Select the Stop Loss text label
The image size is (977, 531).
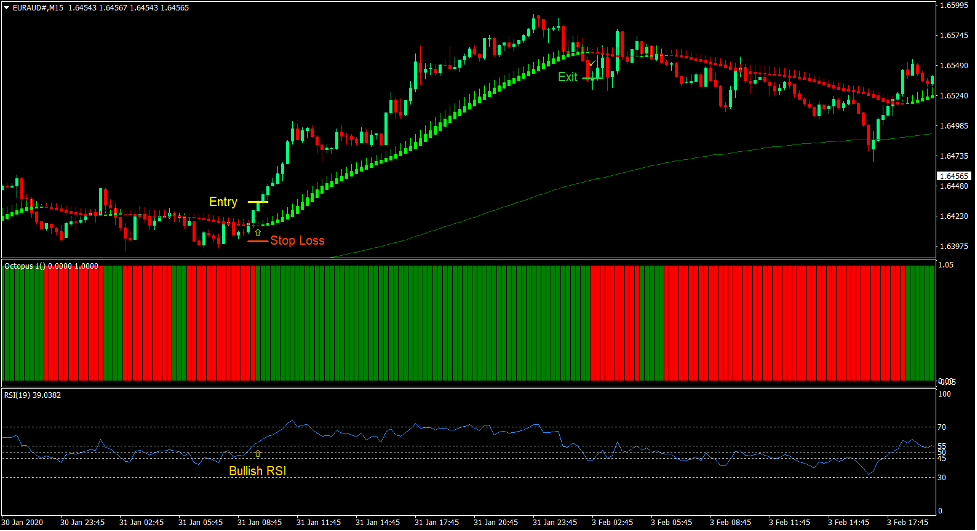297,241
